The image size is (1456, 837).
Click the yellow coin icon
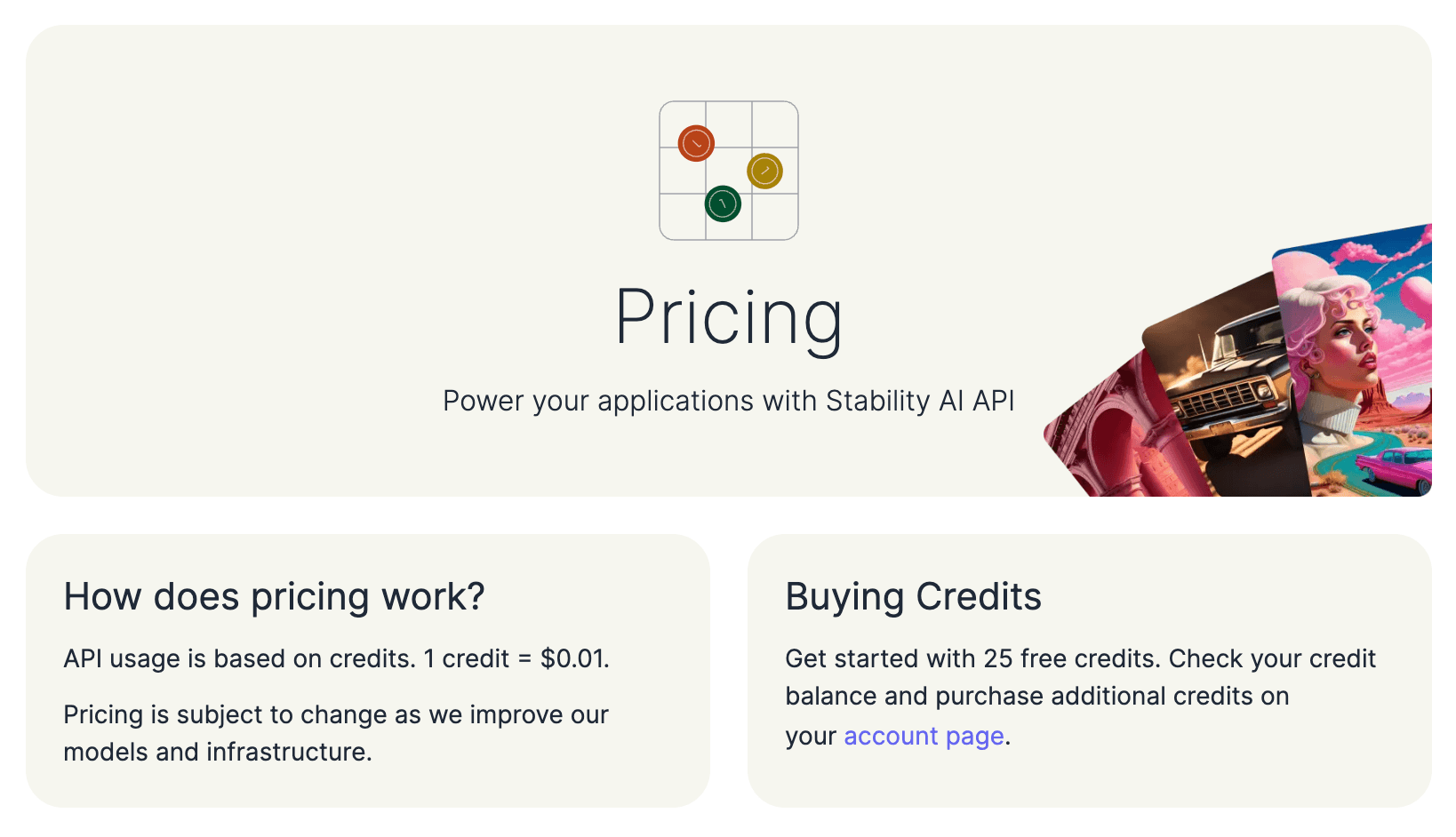click(764, 171)
